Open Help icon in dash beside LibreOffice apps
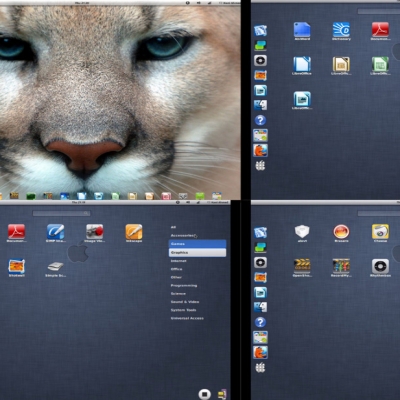This screenshot has height=400, width=400. [x=260, y=120]
